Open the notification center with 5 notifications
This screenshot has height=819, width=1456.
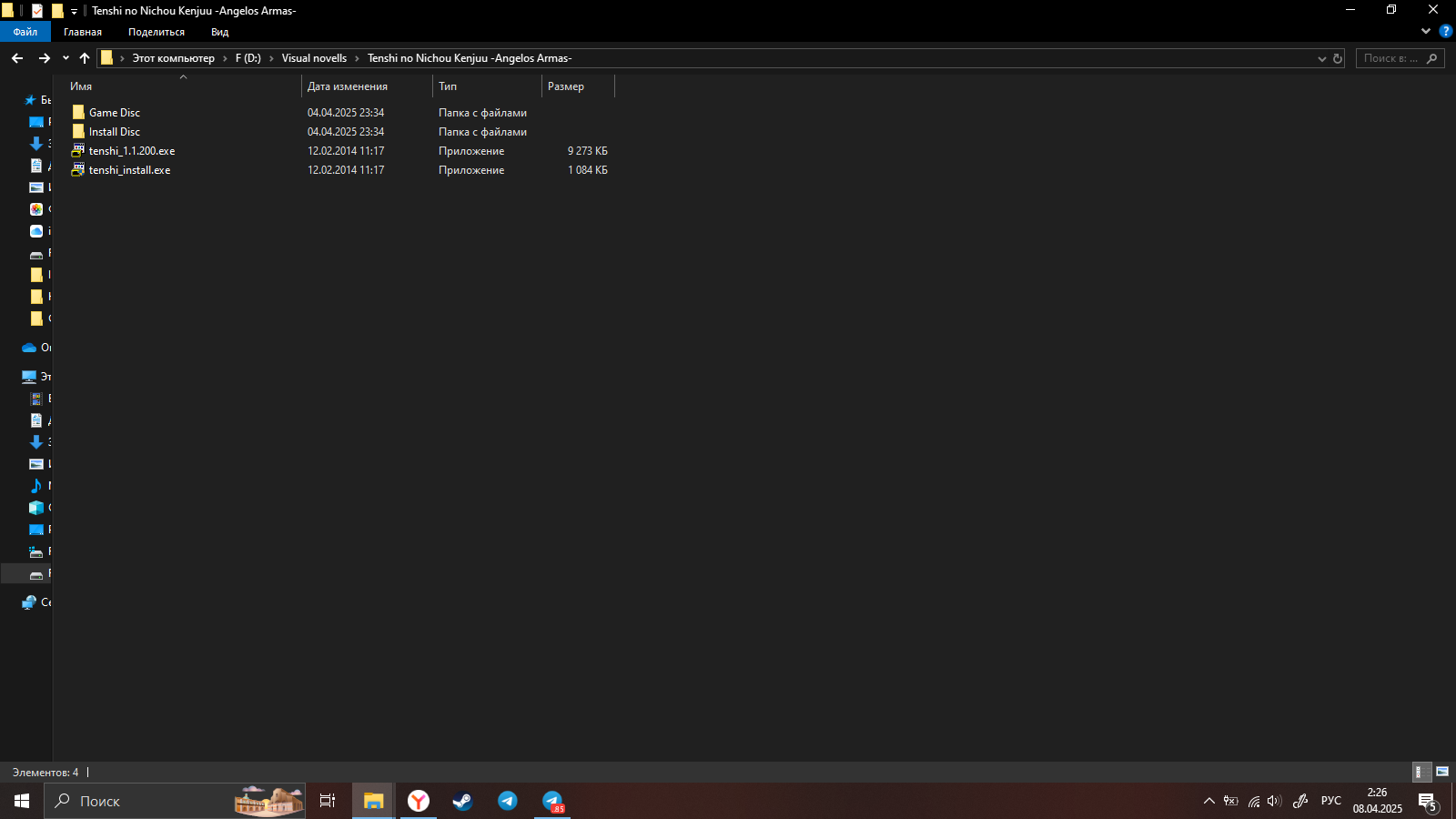(1428, 802)
